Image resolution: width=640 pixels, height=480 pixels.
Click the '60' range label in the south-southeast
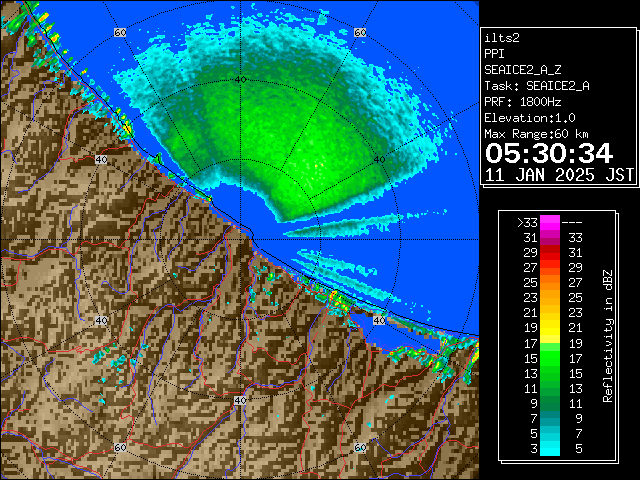(360, 448)
